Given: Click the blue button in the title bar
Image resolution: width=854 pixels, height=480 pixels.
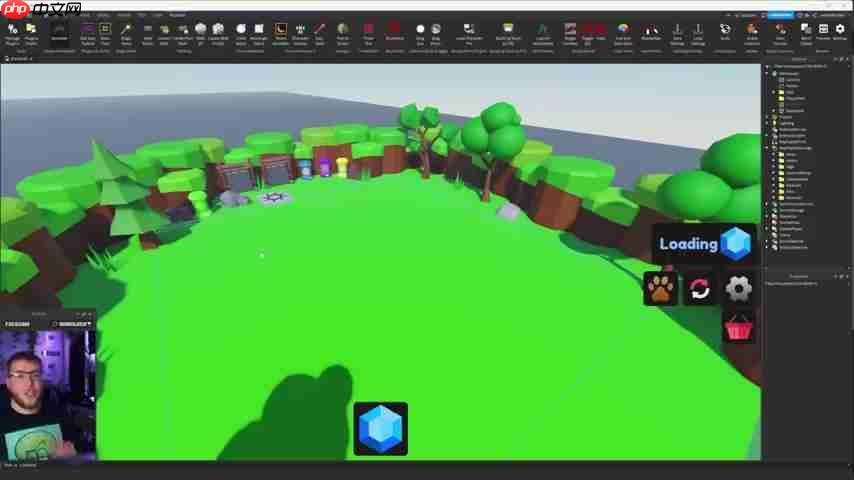Looking at the screenshot, I should [780, 15].
